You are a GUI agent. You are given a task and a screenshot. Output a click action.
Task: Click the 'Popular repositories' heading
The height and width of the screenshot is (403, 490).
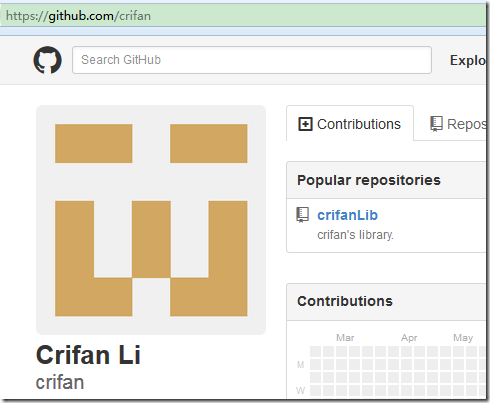[x=369, y=180]
